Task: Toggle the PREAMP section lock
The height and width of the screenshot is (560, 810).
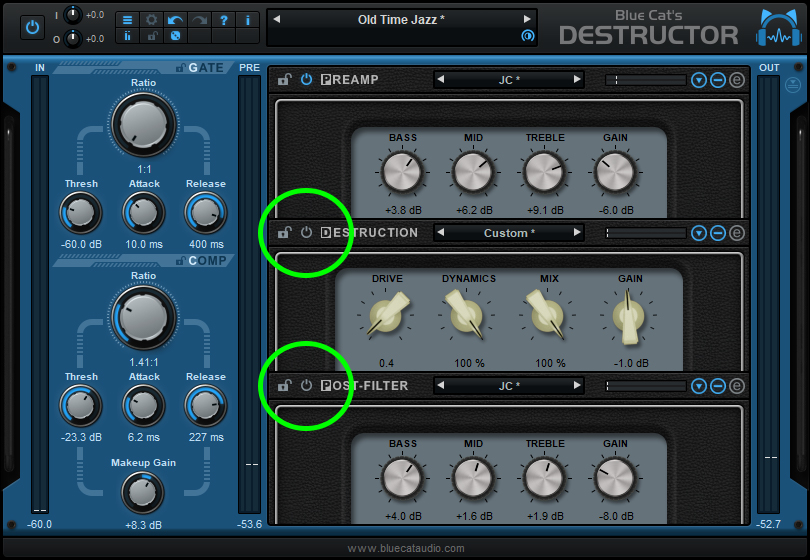Action: point(284,80)
